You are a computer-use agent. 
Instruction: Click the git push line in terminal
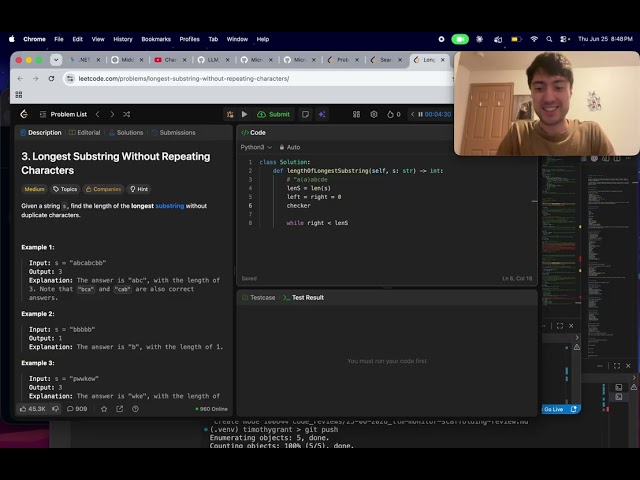274,429
